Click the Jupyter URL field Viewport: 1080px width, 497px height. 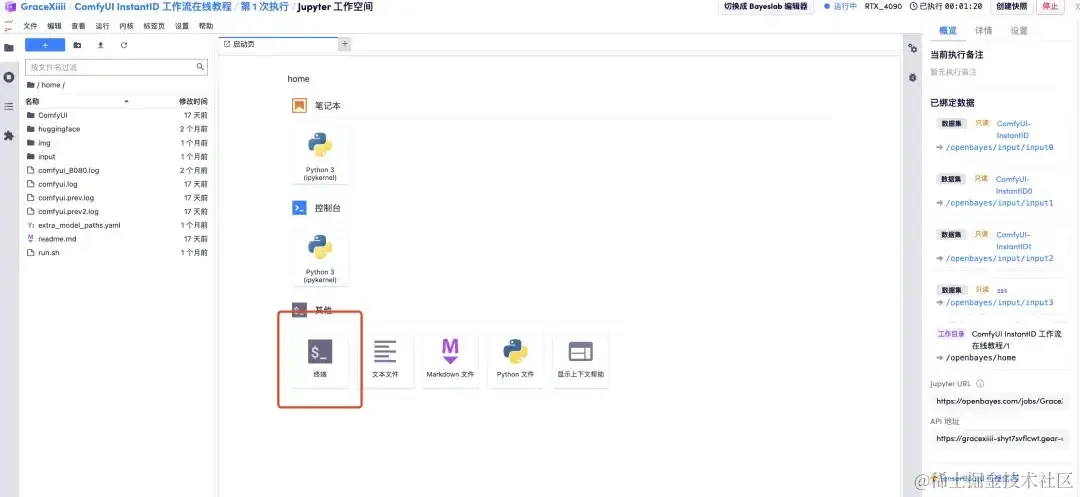[x=999, y=401]
